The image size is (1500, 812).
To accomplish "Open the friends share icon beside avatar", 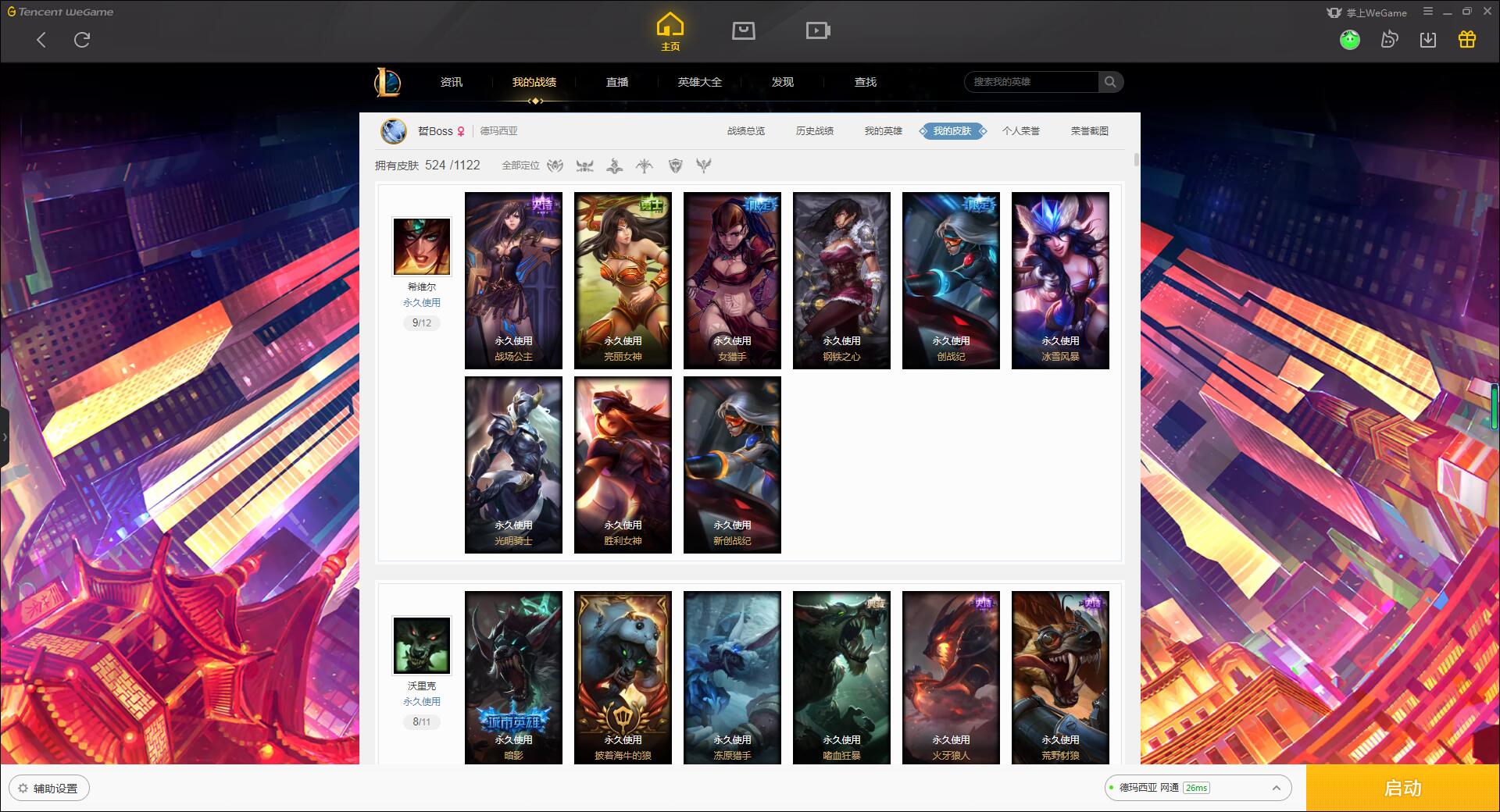I will 1389,39.
